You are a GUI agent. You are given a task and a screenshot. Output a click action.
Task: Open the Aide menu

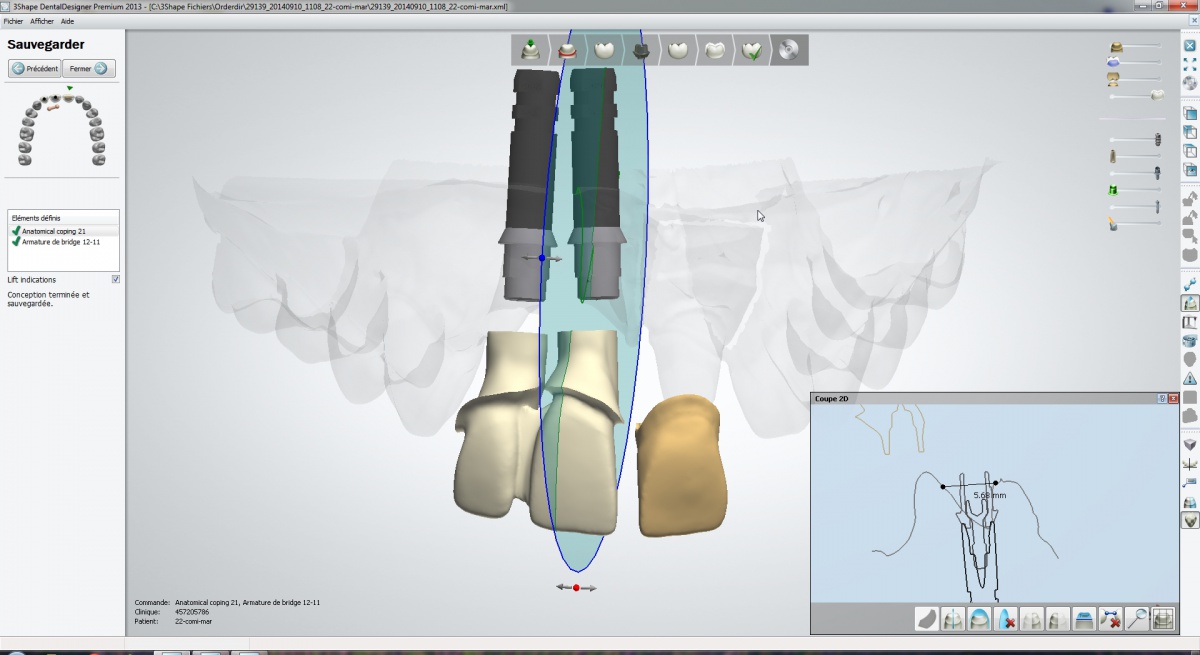[x=67, y=21]
